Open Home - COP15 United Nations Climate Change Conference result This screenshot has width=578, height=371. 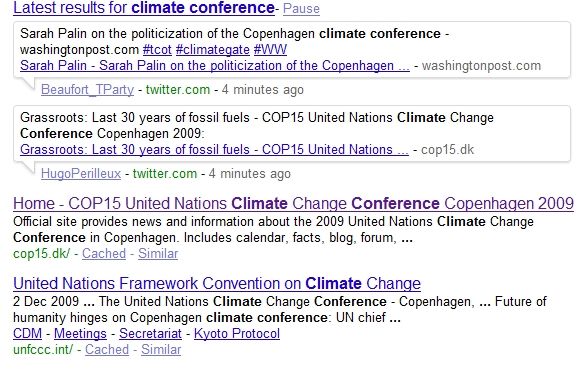[293, 204]
